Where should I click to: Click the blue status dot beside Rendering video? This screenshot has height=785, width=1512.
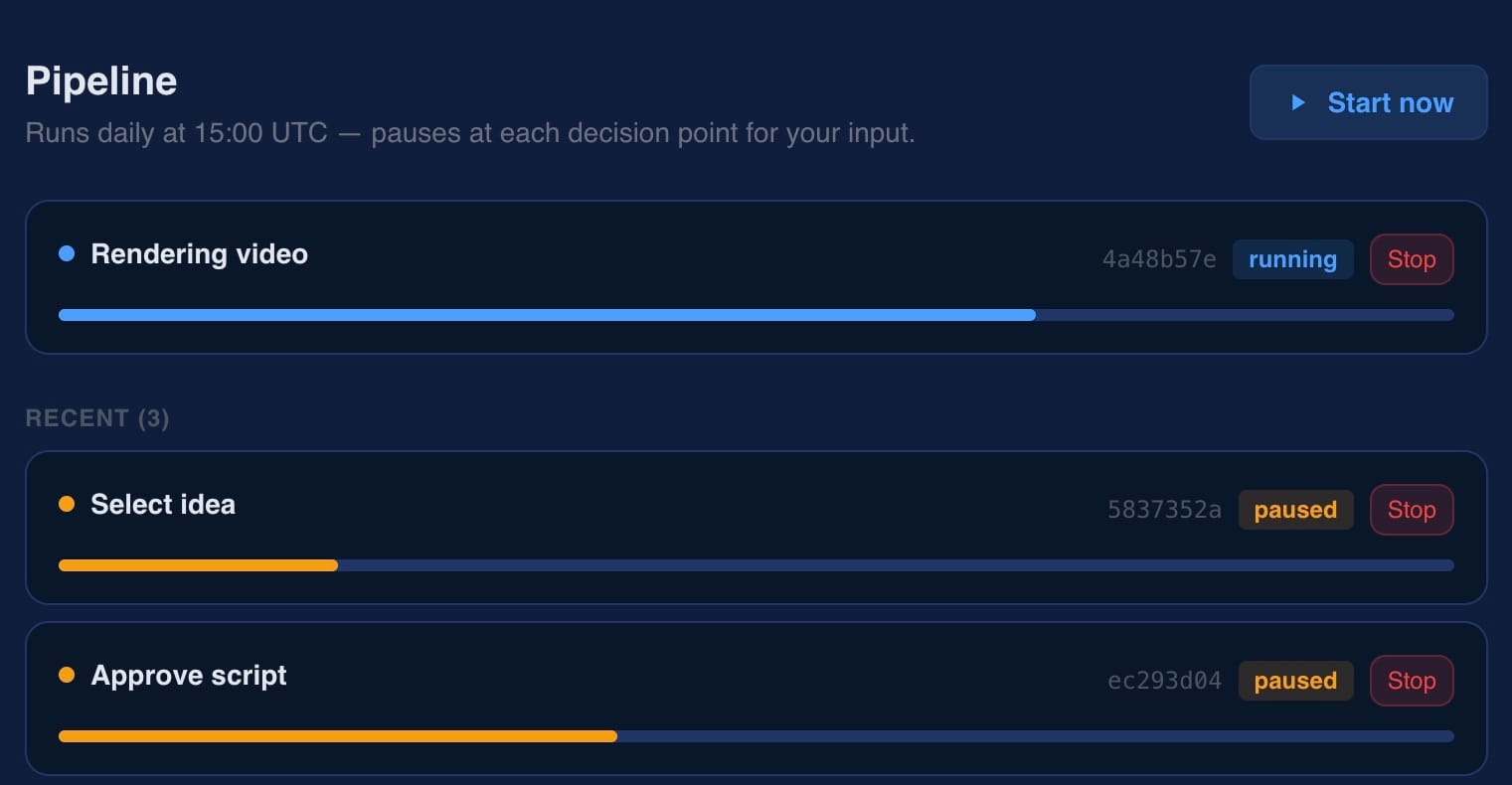[67, 253]
